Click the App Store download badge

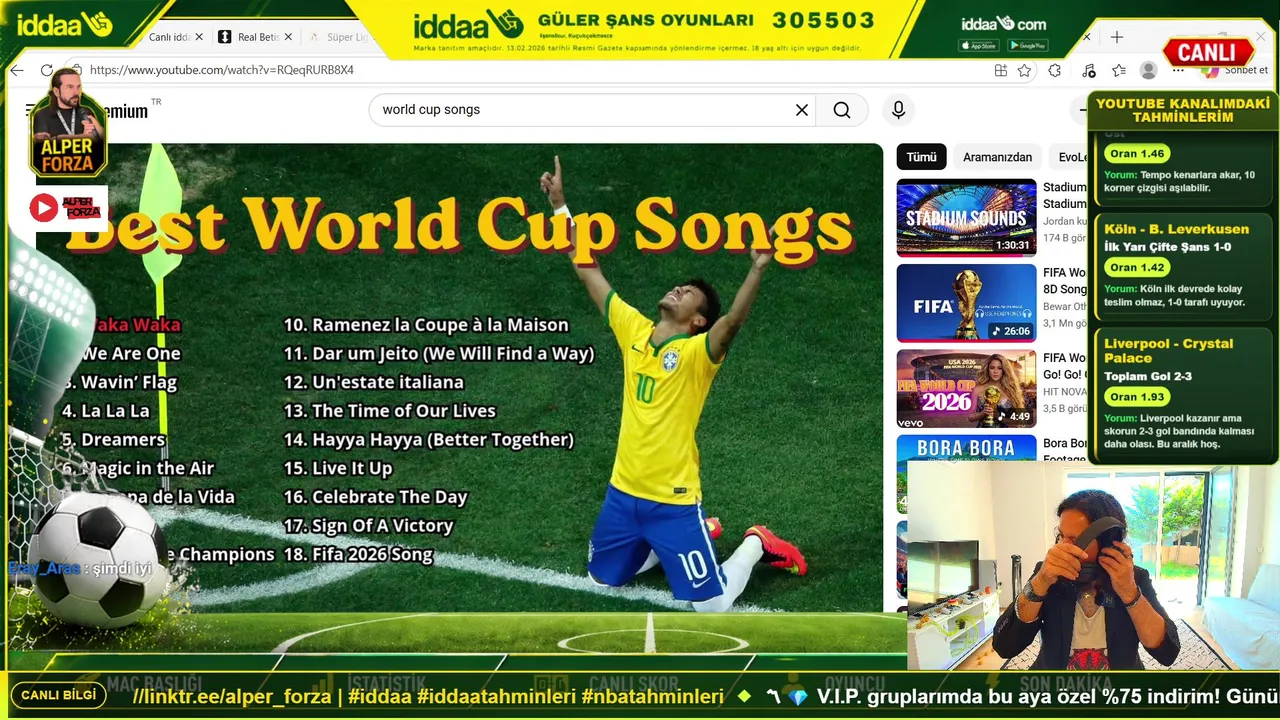[x=978, y=45]
